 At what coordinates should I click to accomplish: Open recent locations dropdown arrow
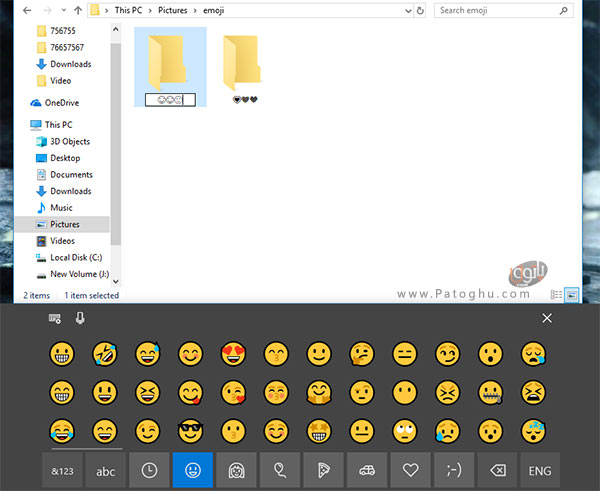click(x=64, y=10)
